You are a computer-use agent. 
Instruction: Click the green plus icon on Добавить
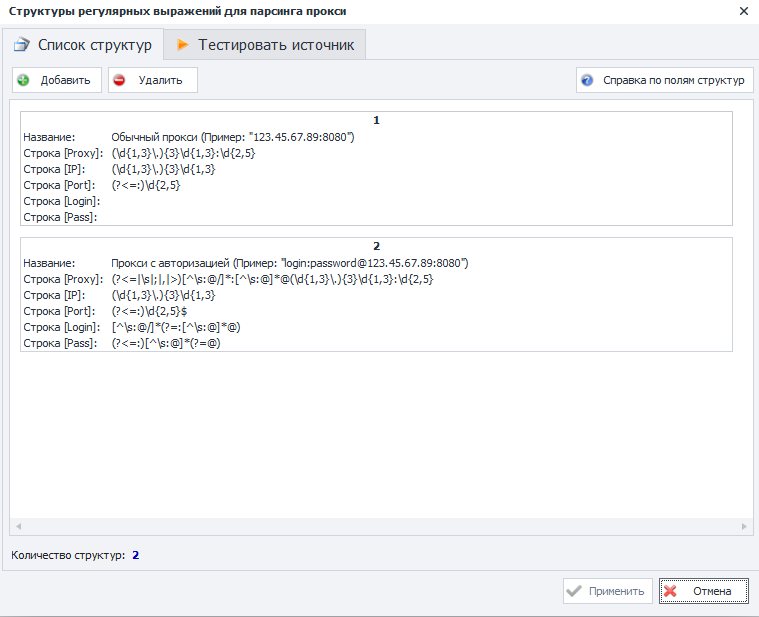24,80
